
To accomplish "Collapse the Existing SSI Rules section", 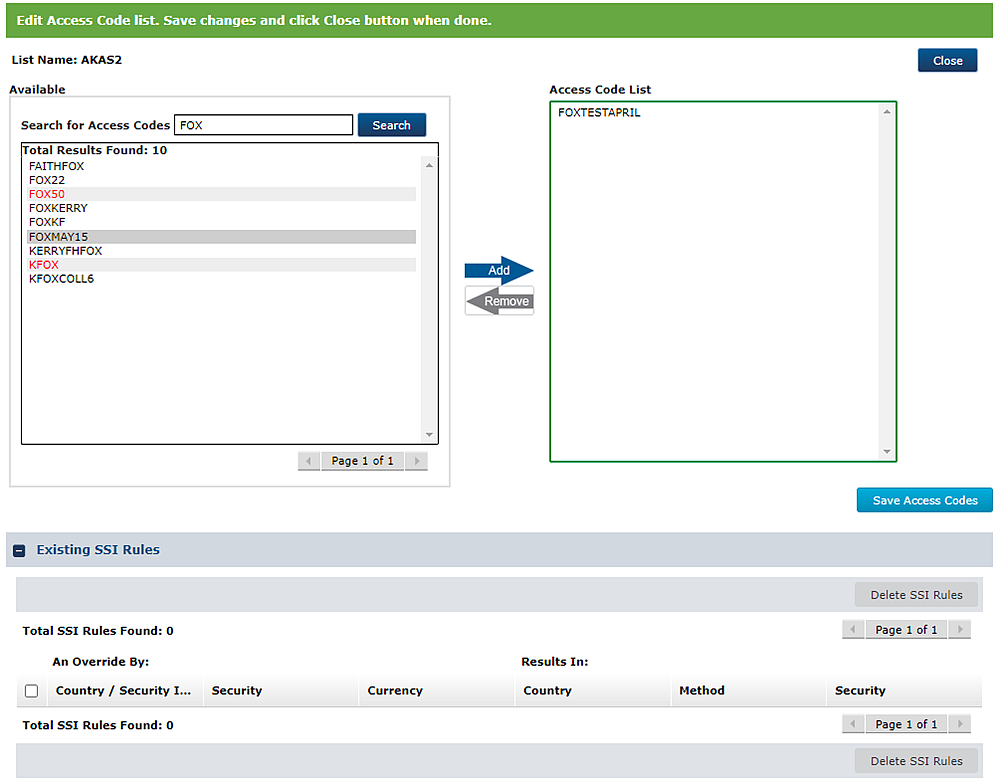I will point(19,550).
